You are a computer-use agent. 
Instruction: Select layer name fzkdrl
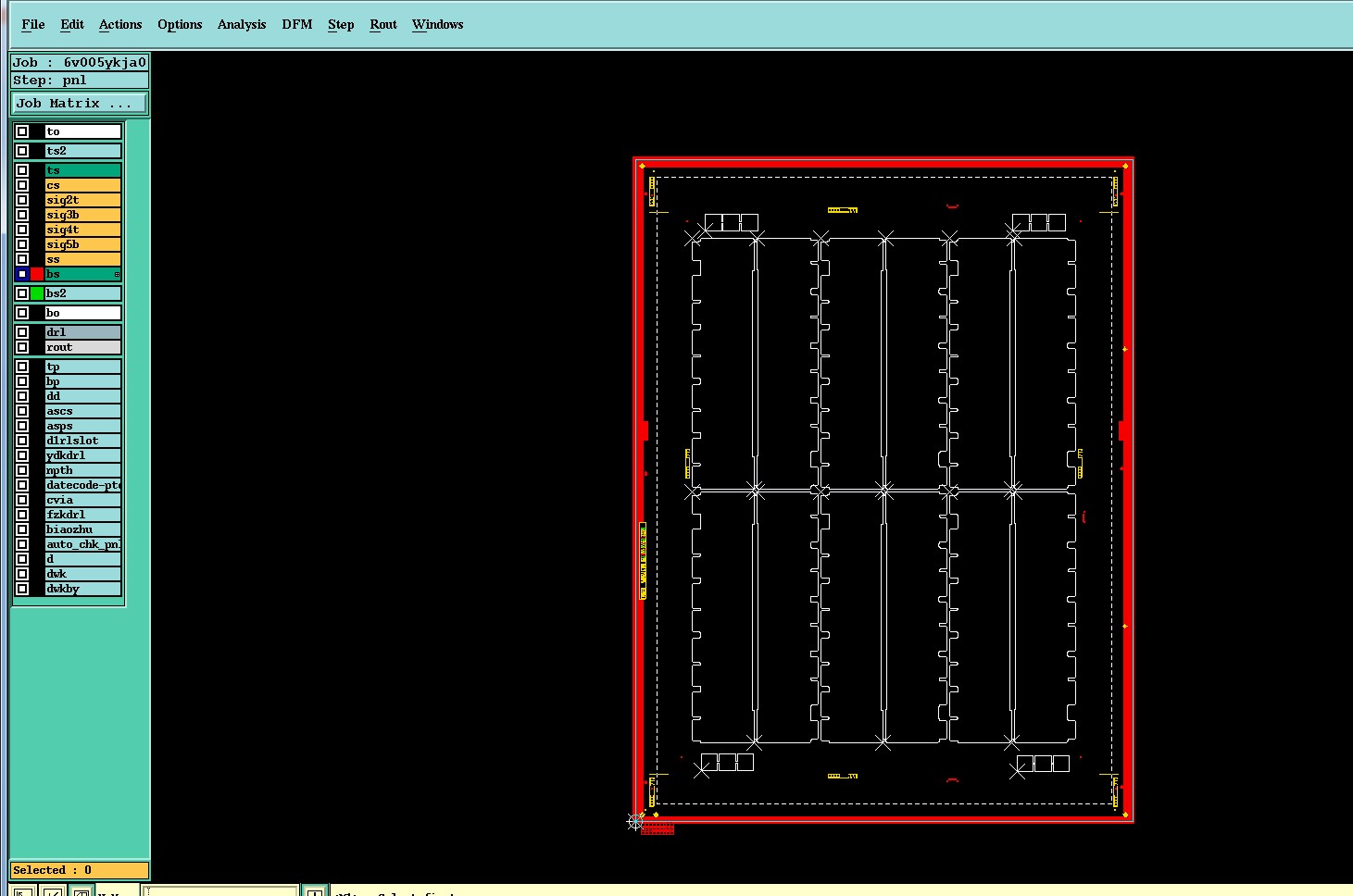click(x=82, y=515)
